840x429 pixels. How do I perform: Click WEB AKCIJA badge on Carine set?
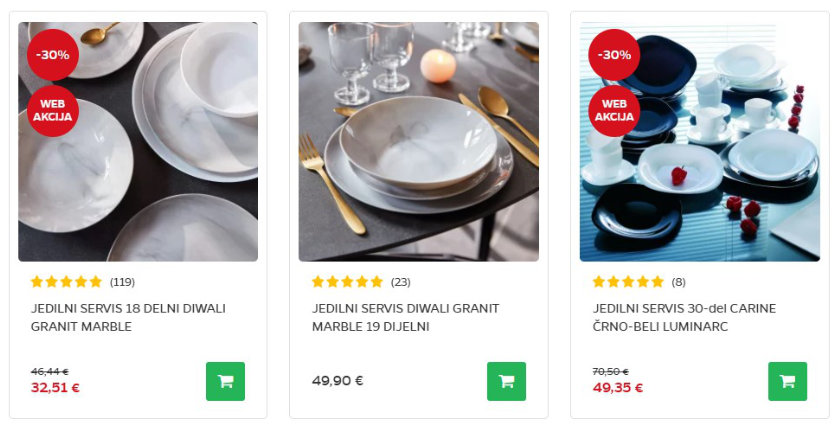614,110
